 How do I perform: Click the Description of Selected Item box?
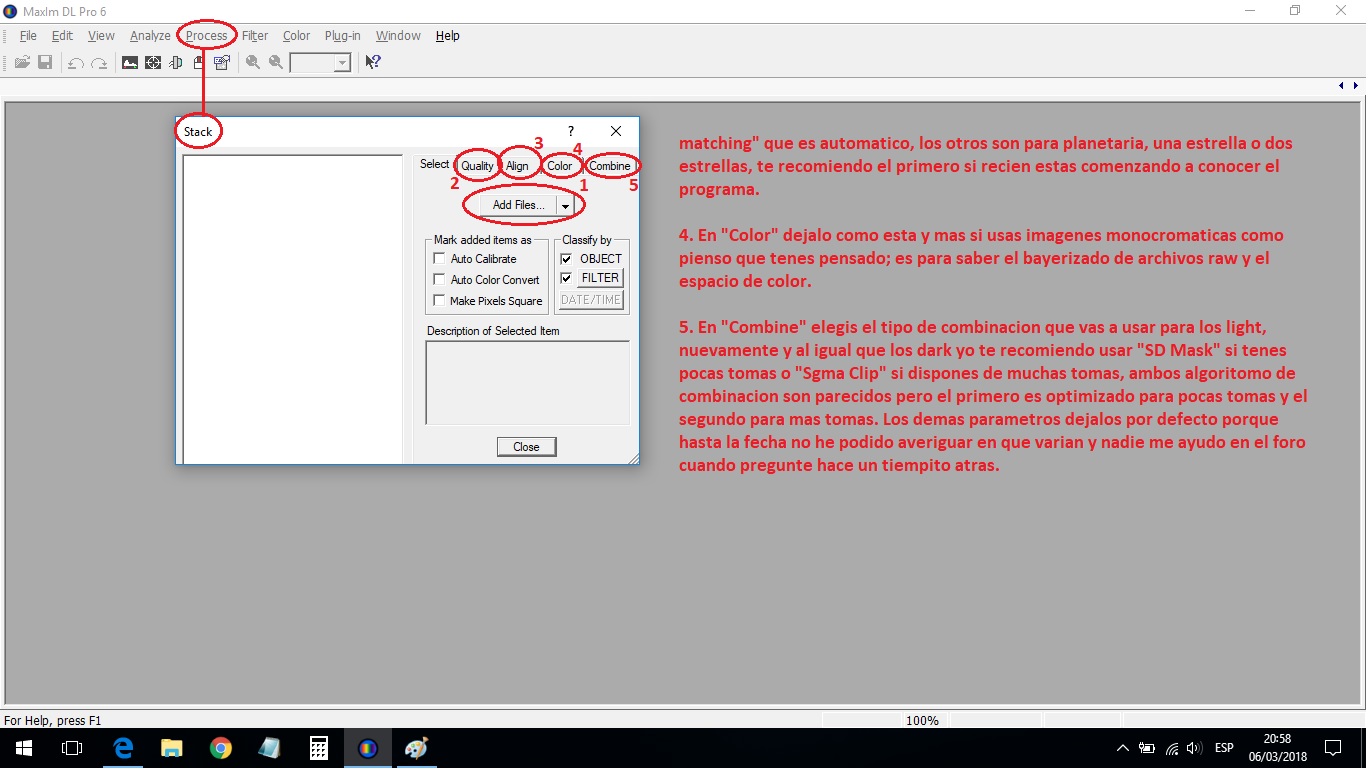tap(528, 384)
